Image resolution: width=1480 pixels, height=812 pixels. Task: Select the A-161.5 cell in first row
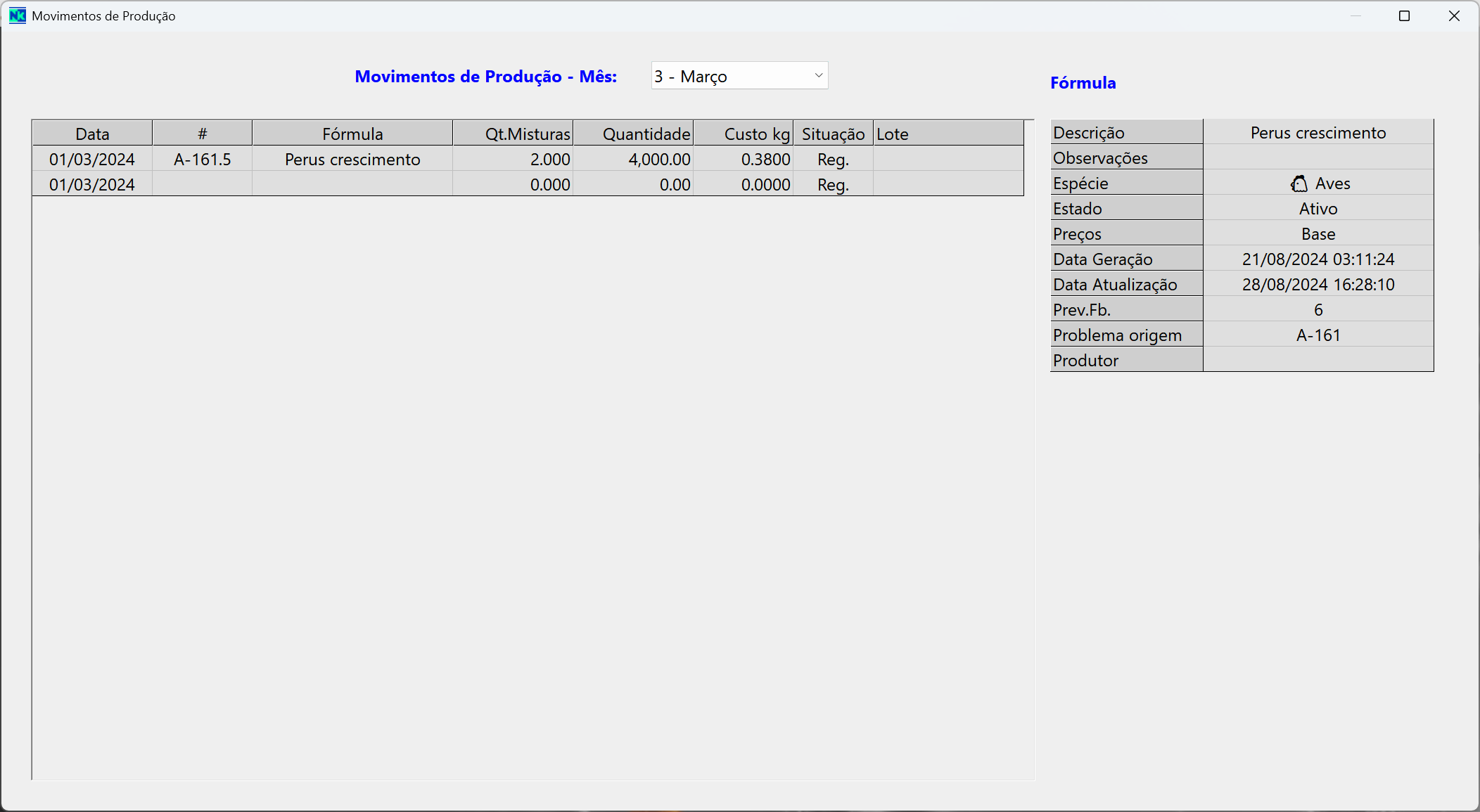click(x=202, y=160)
